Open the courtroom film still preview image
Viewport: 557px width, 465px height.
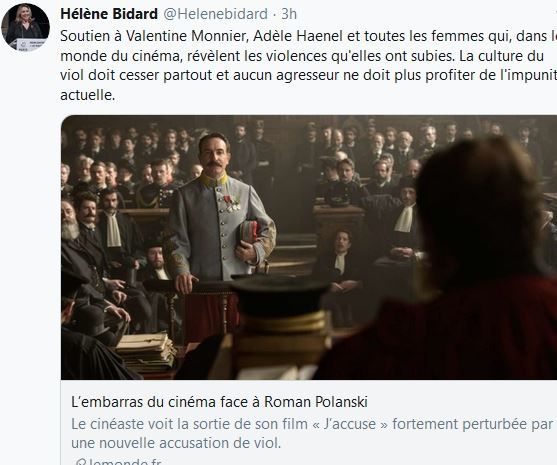[x=309, y=247]
